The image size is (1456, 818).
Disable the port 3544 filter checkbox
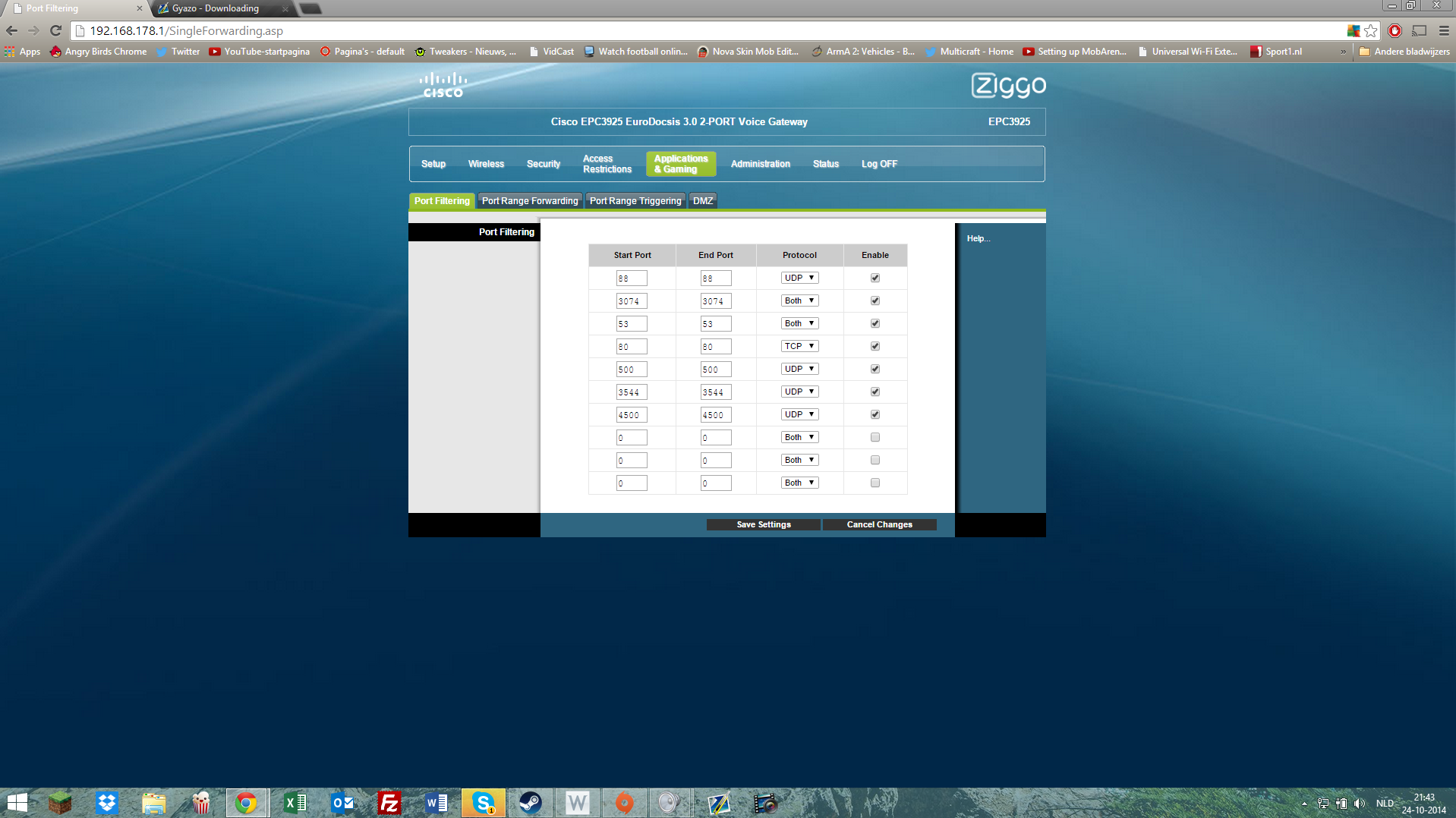[x=875, y=392]
